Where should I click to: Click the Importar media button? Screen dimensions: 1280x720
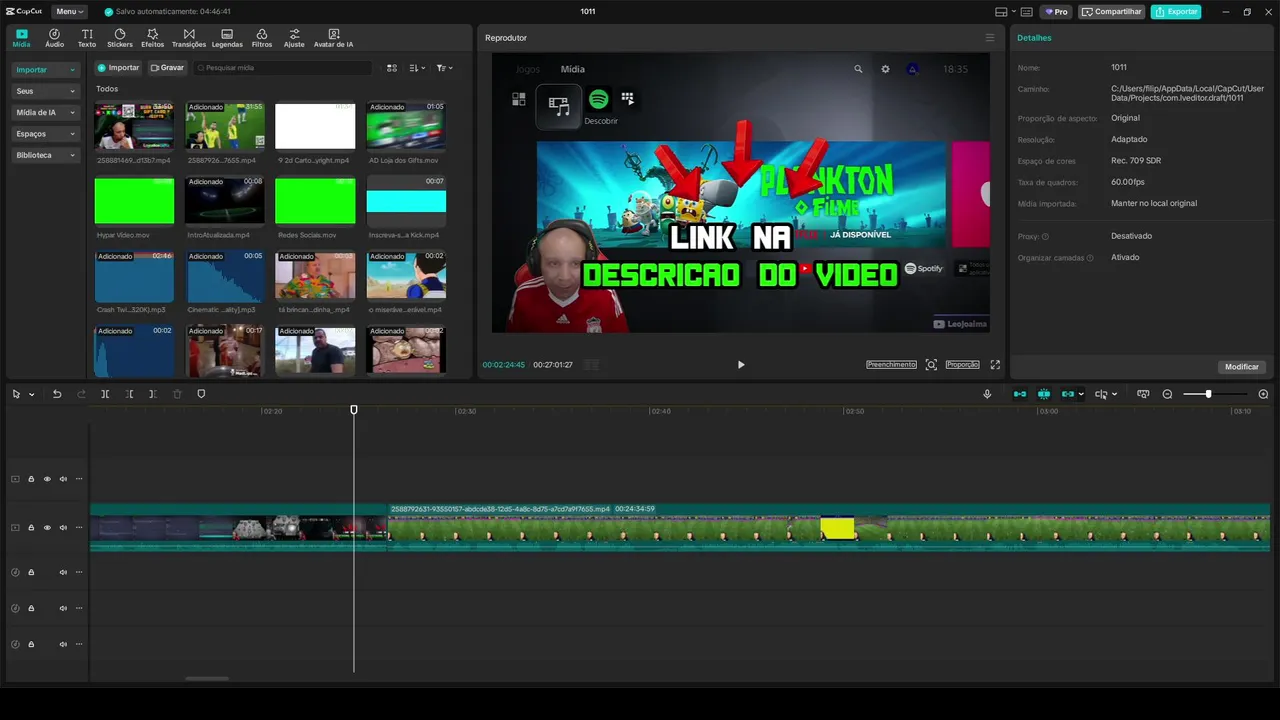coord(118,68)
